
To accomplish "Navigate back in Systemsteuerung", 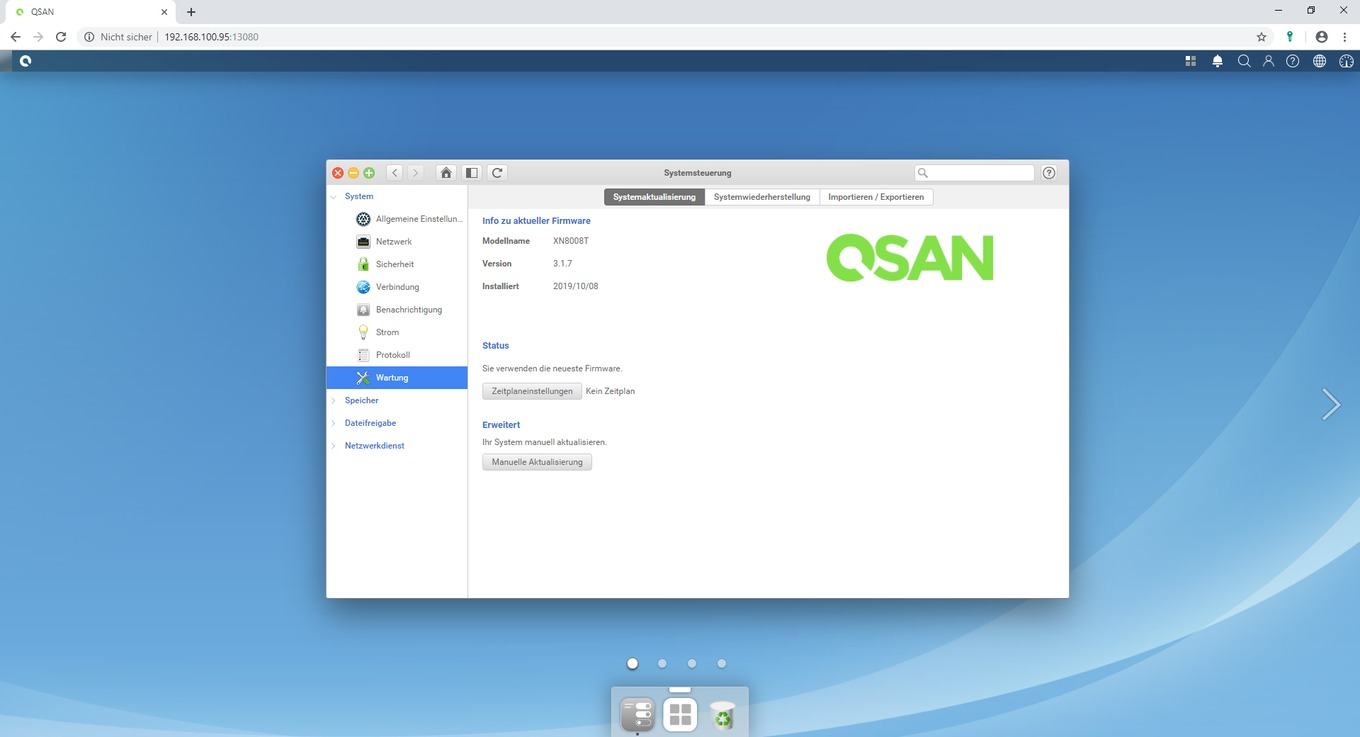I will coord(395,173).
